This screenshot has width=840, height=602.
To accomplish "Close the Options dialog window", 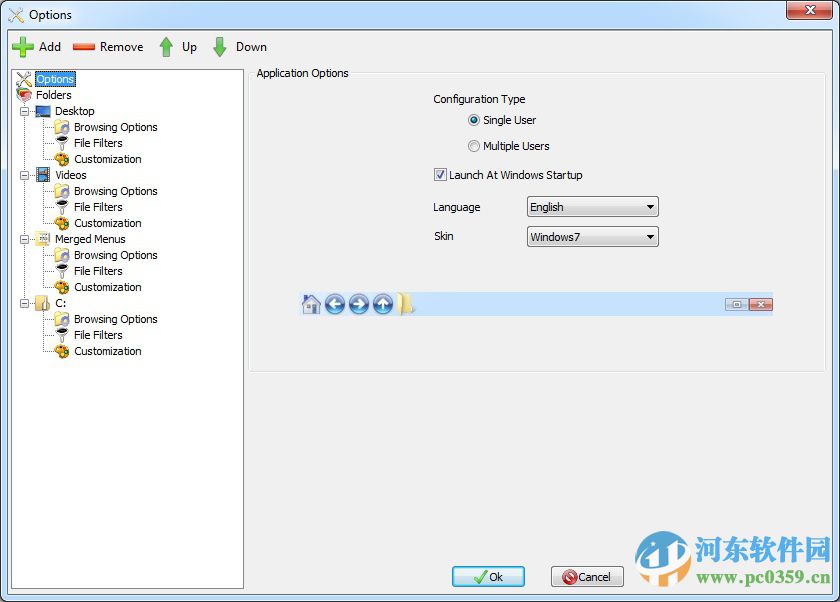I will coord(809,10).
